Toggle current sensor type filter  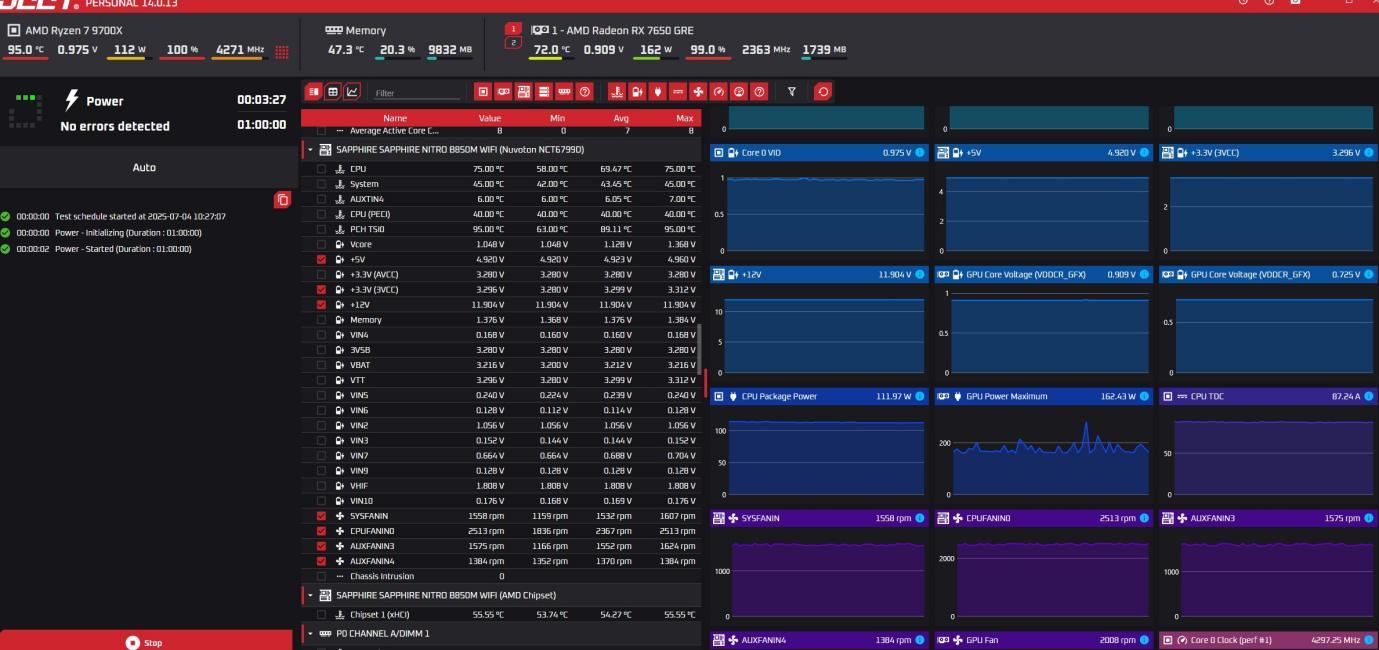click(678, 92)
